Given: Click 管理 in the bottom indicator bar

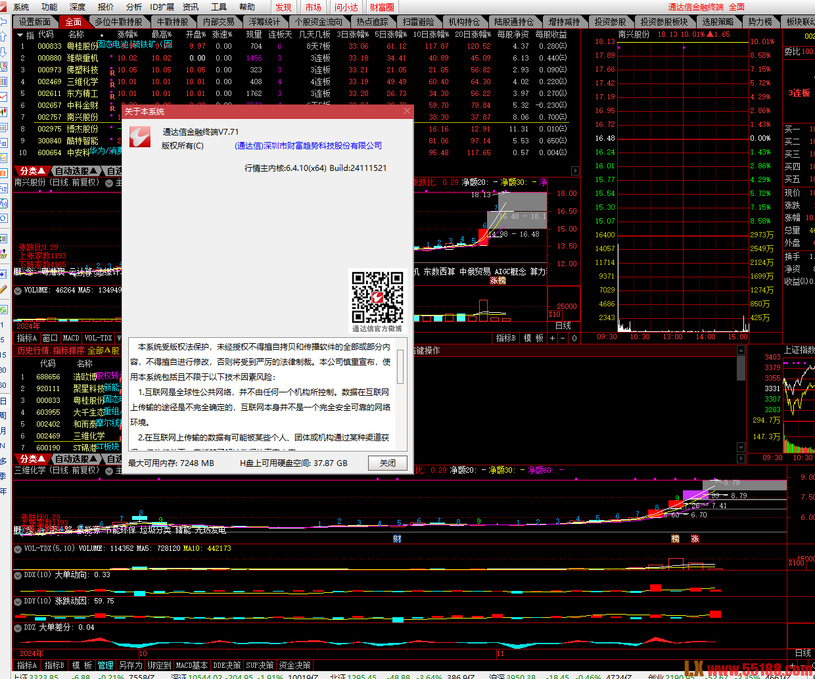Looking at the screenshot, I should tap(106, 665).
